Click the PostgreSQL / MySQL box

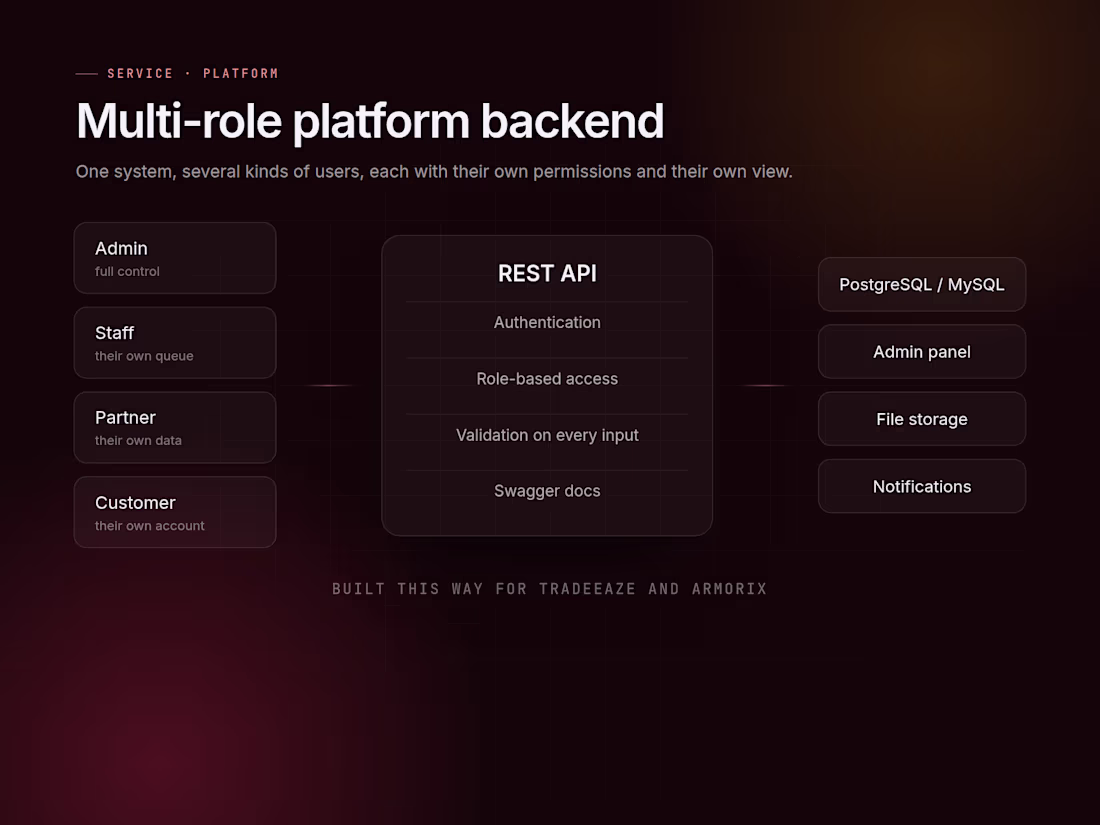(x=922, y=284)
